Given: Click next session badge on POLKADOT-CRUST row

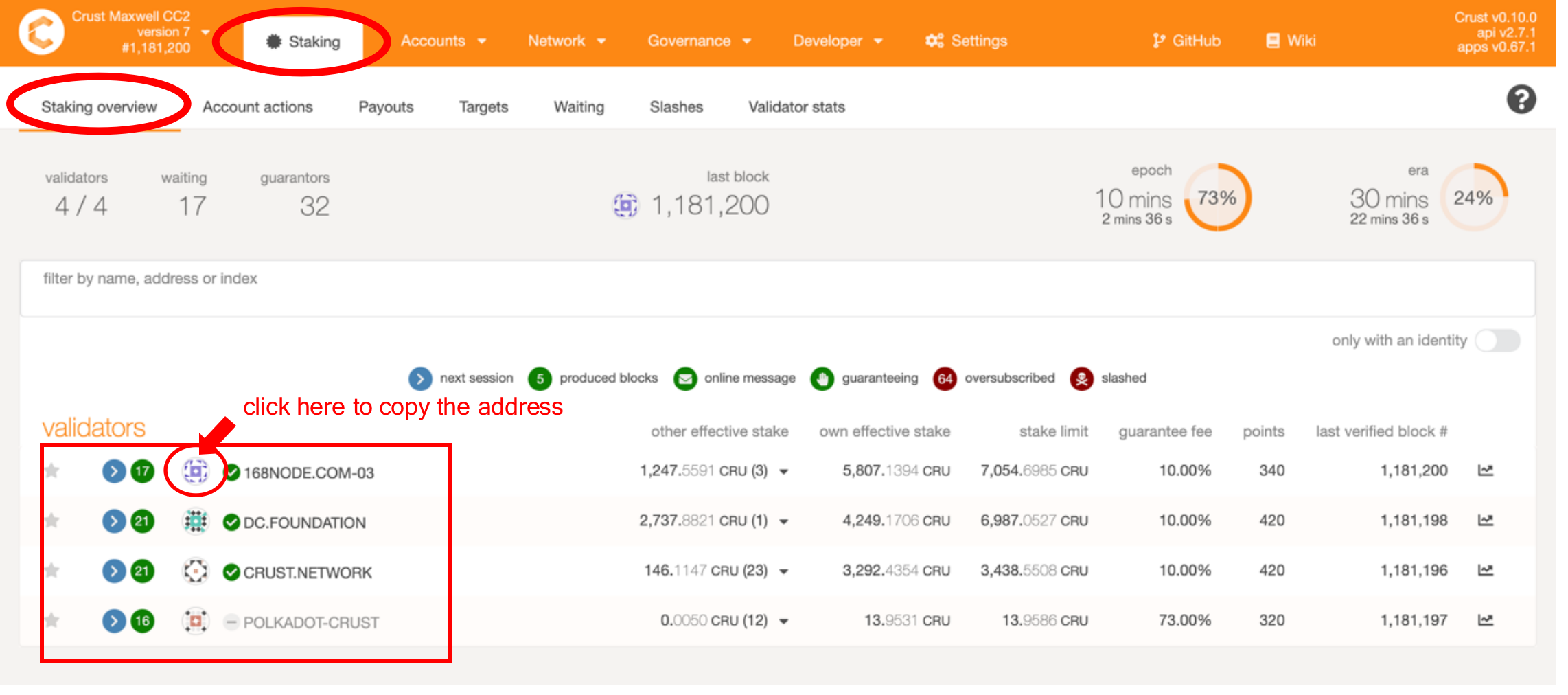Looking at the screenshot, I should (114, 621).
